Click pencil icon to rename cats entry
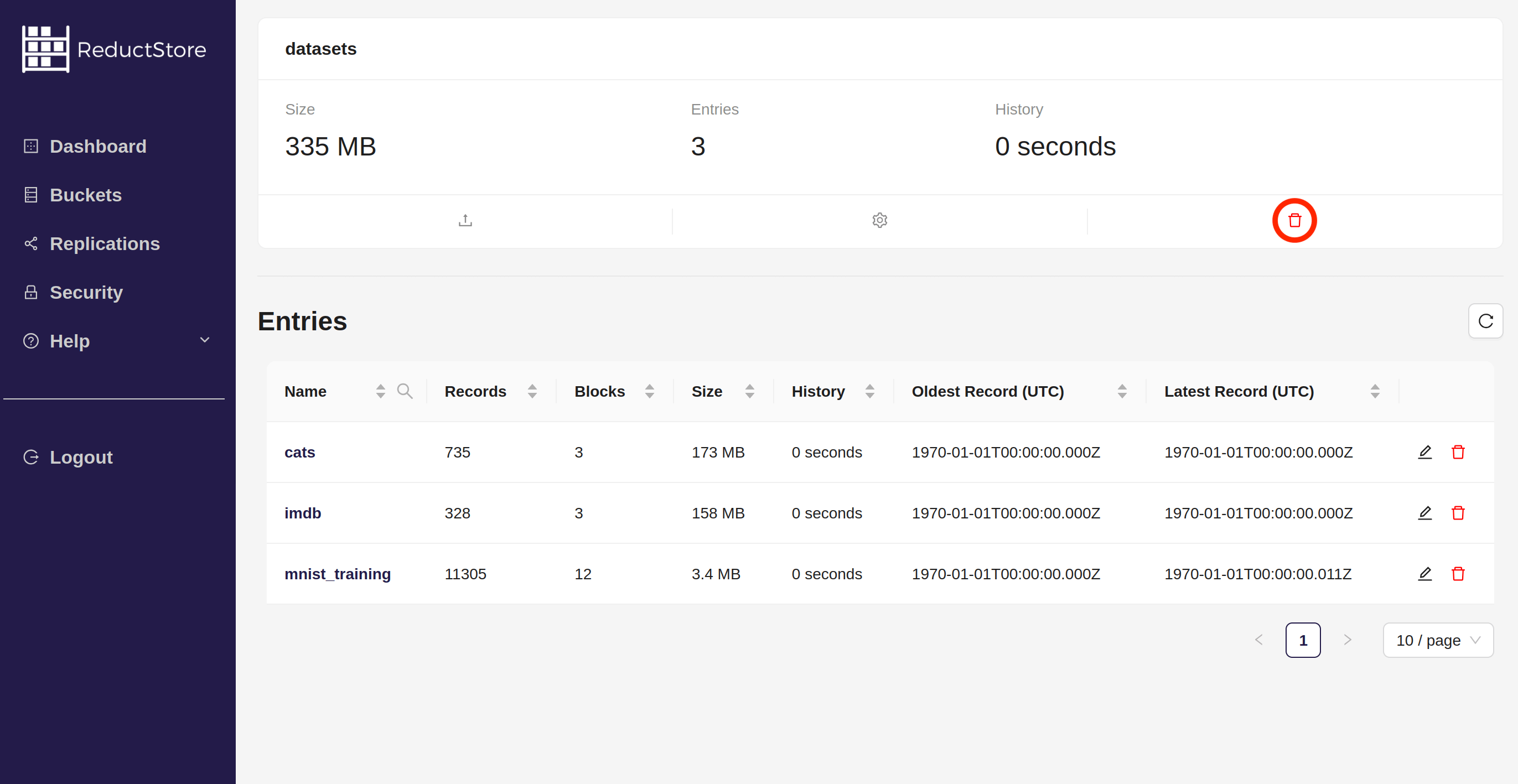The height and width of the screenshot is (784, 1518). 1424,453
